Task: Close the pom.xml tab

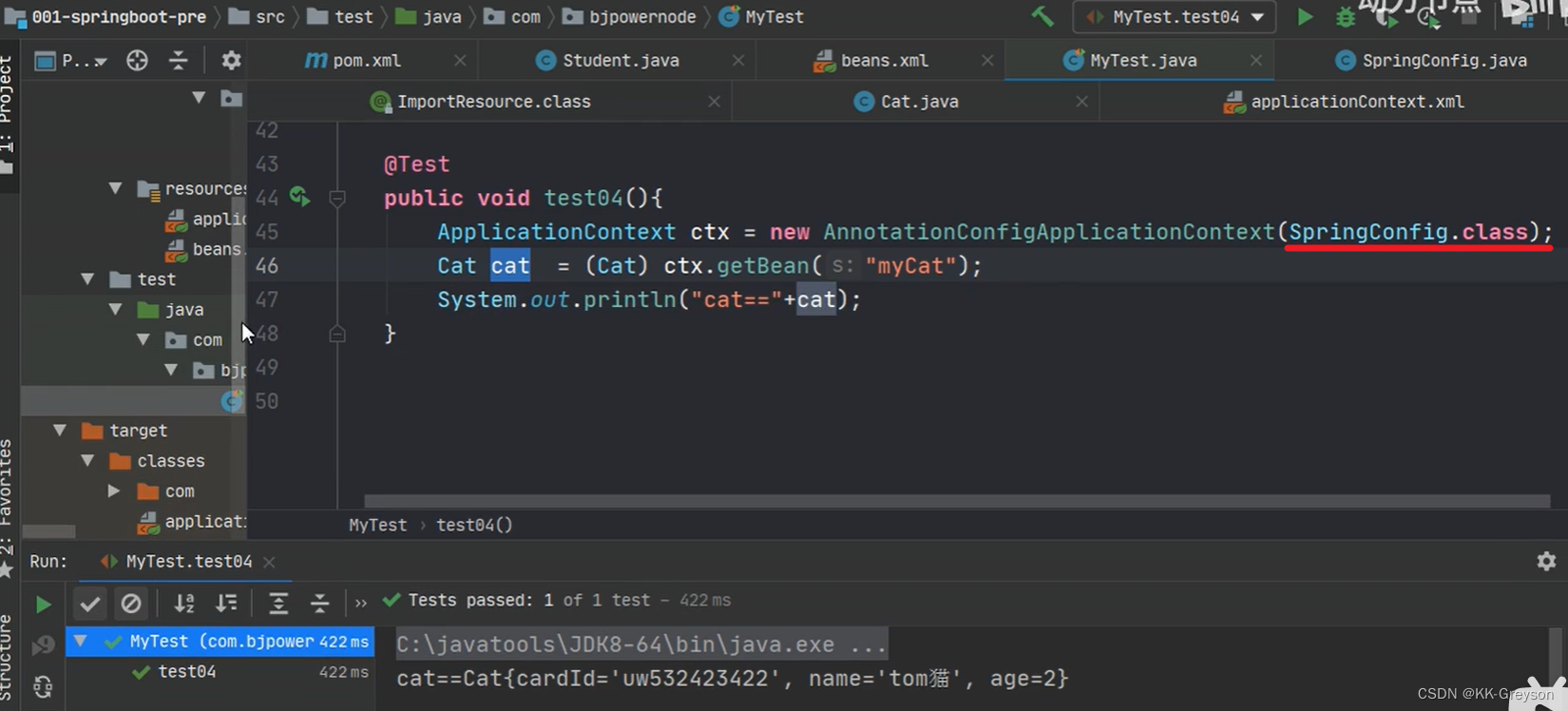Action: 460,60
